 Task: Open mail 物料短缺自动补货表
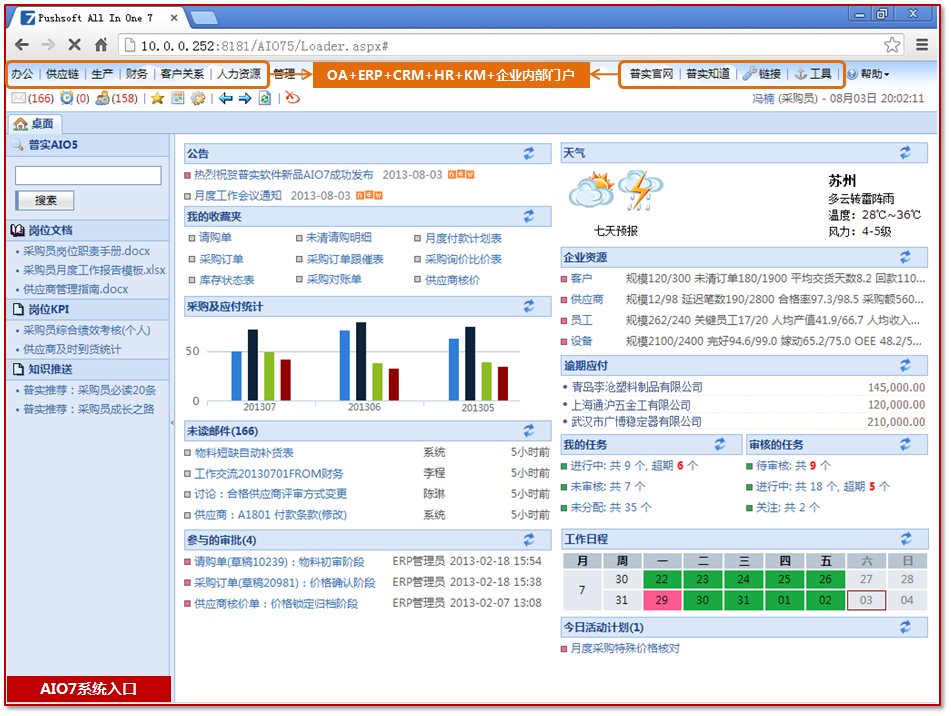(x=244, y=453)
